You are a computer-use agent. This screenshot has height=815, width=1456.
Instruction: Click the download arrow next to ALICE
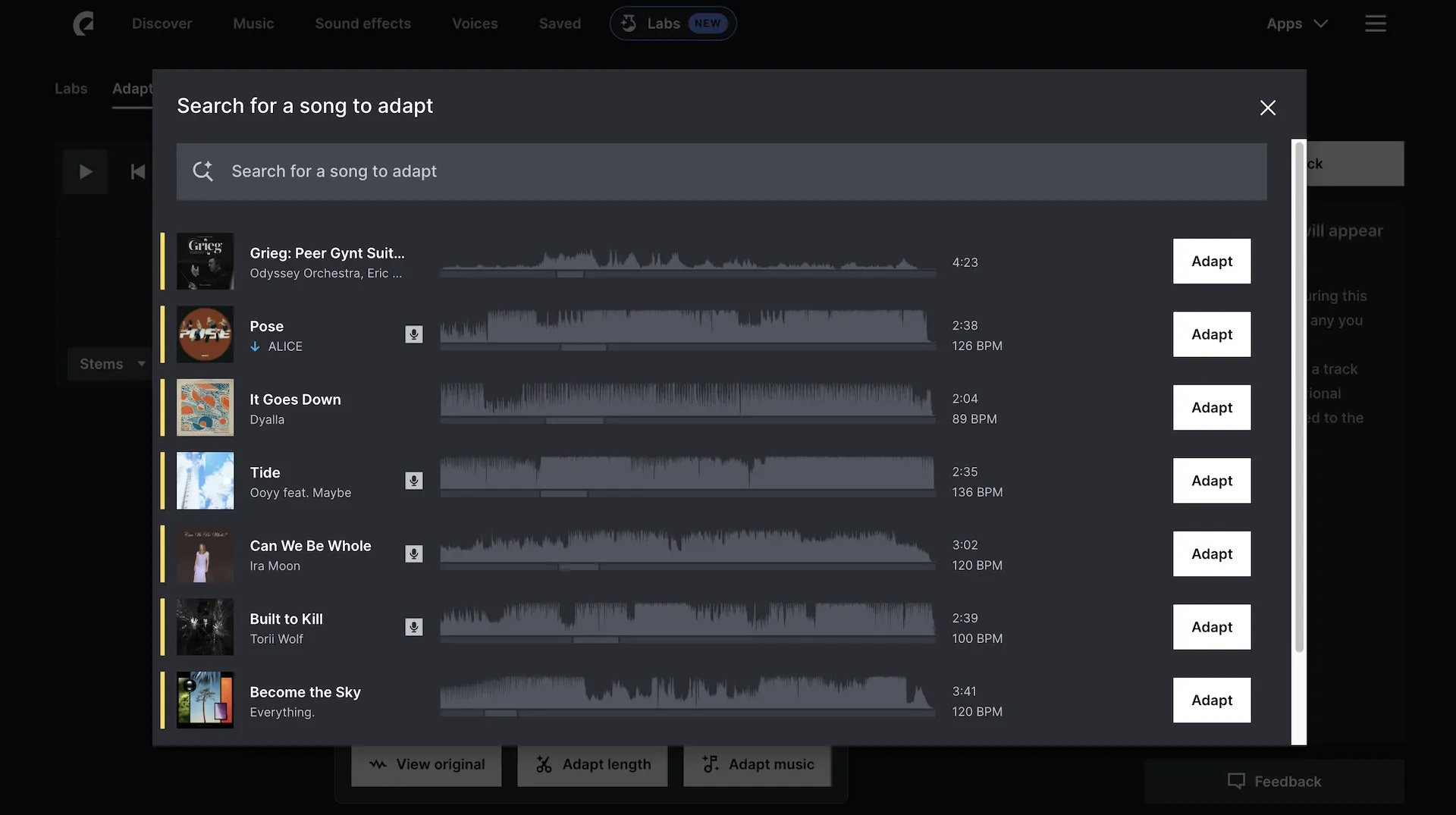256,346
